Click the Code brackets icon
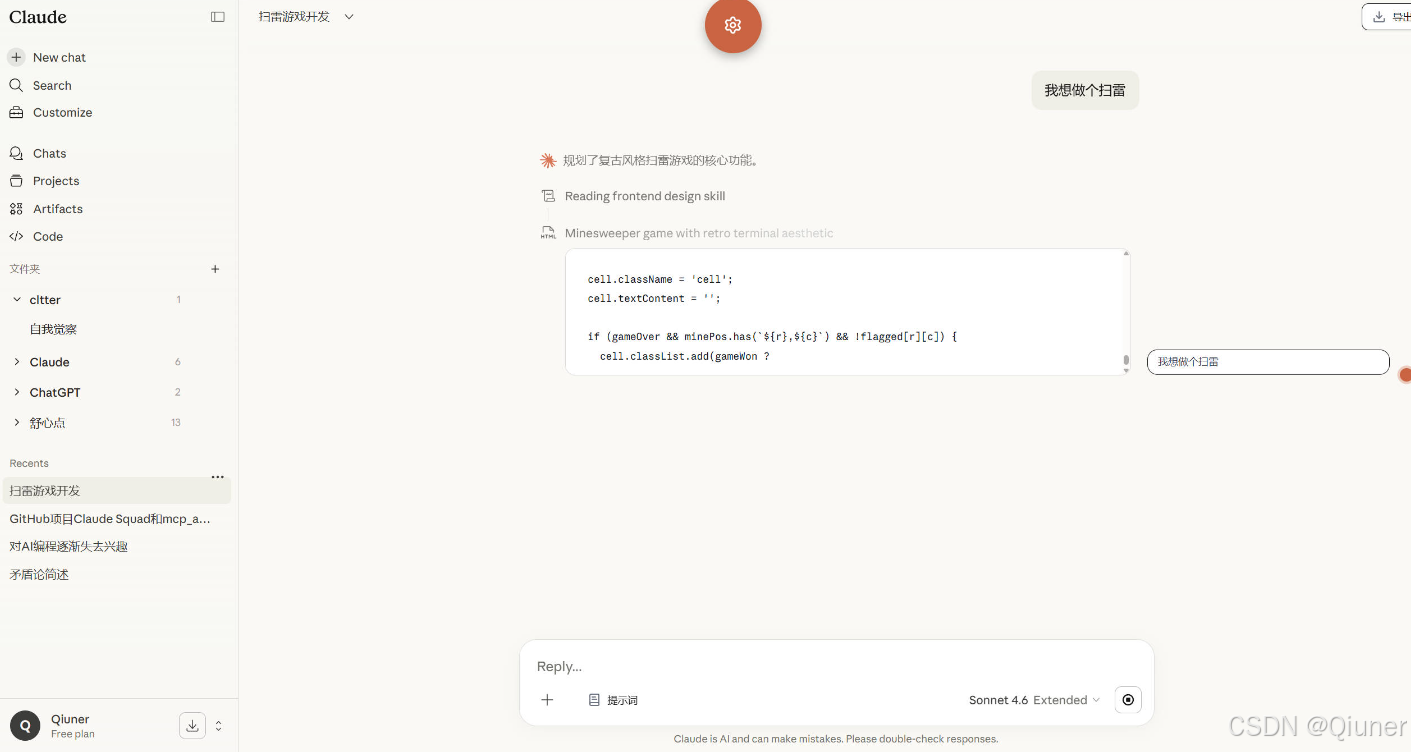 pyautogui.click(x=16, y=237)
